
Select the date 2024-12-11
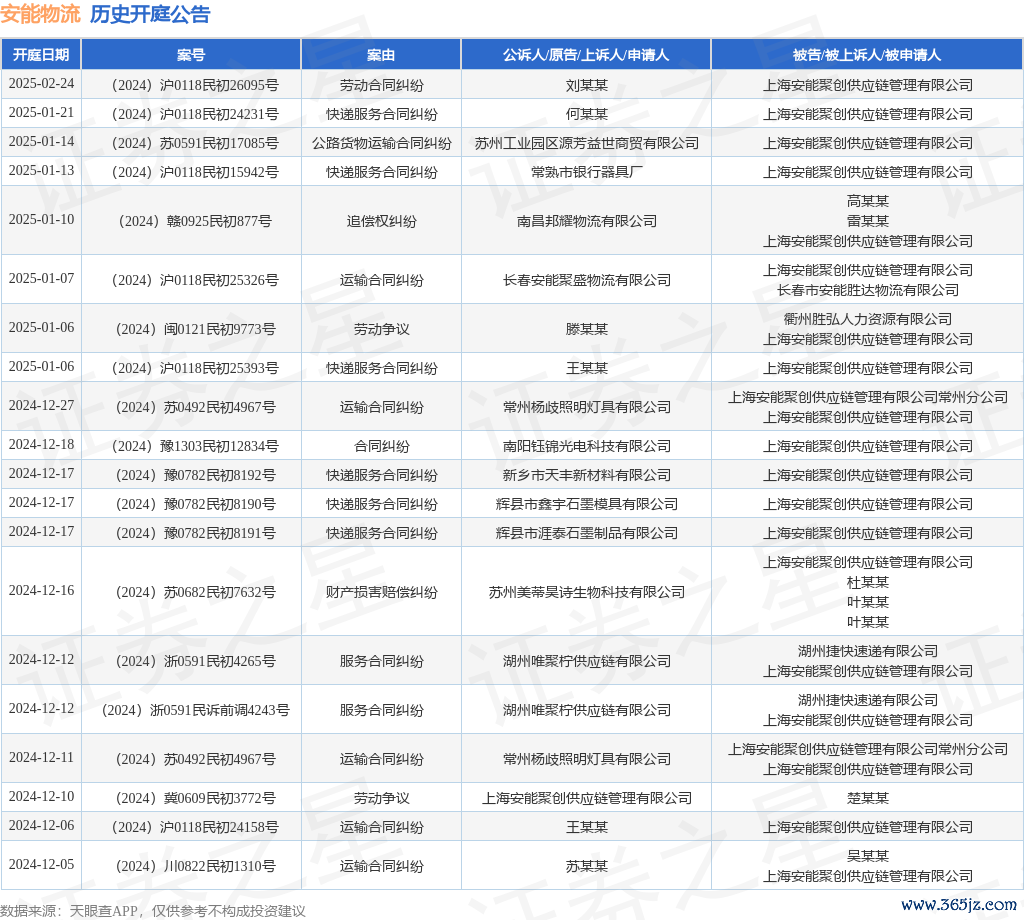(x=41, y=757)
